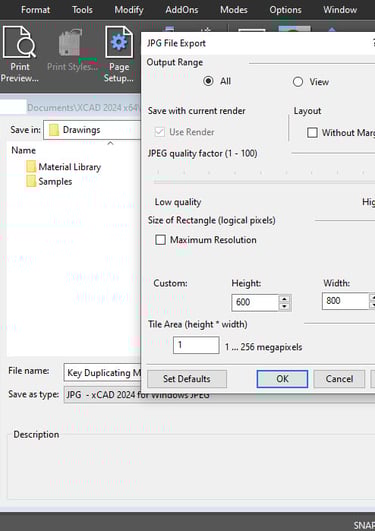This screenshot has width=375, height=531.
Task: Open the Modes menu
Action: [234, 10]
